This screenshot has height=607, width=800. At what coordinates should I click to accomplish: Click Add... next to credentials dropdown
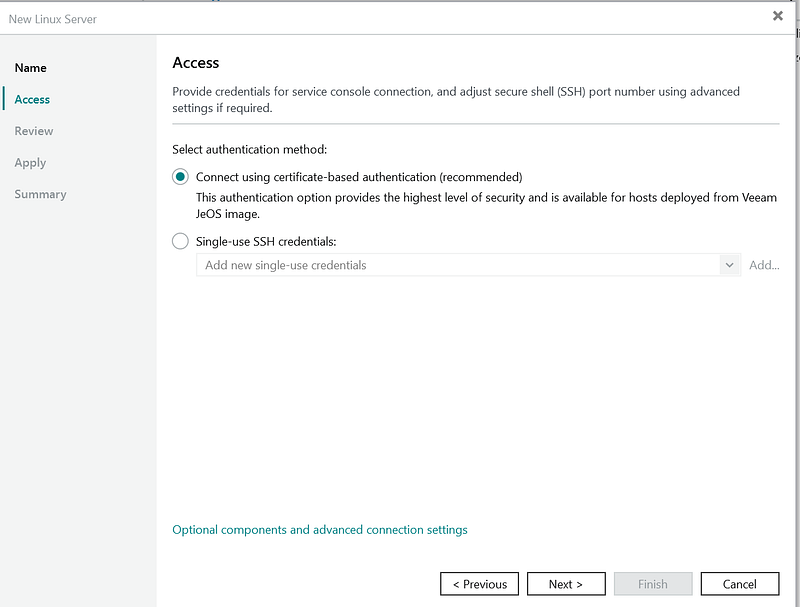(x=764, y=266)
